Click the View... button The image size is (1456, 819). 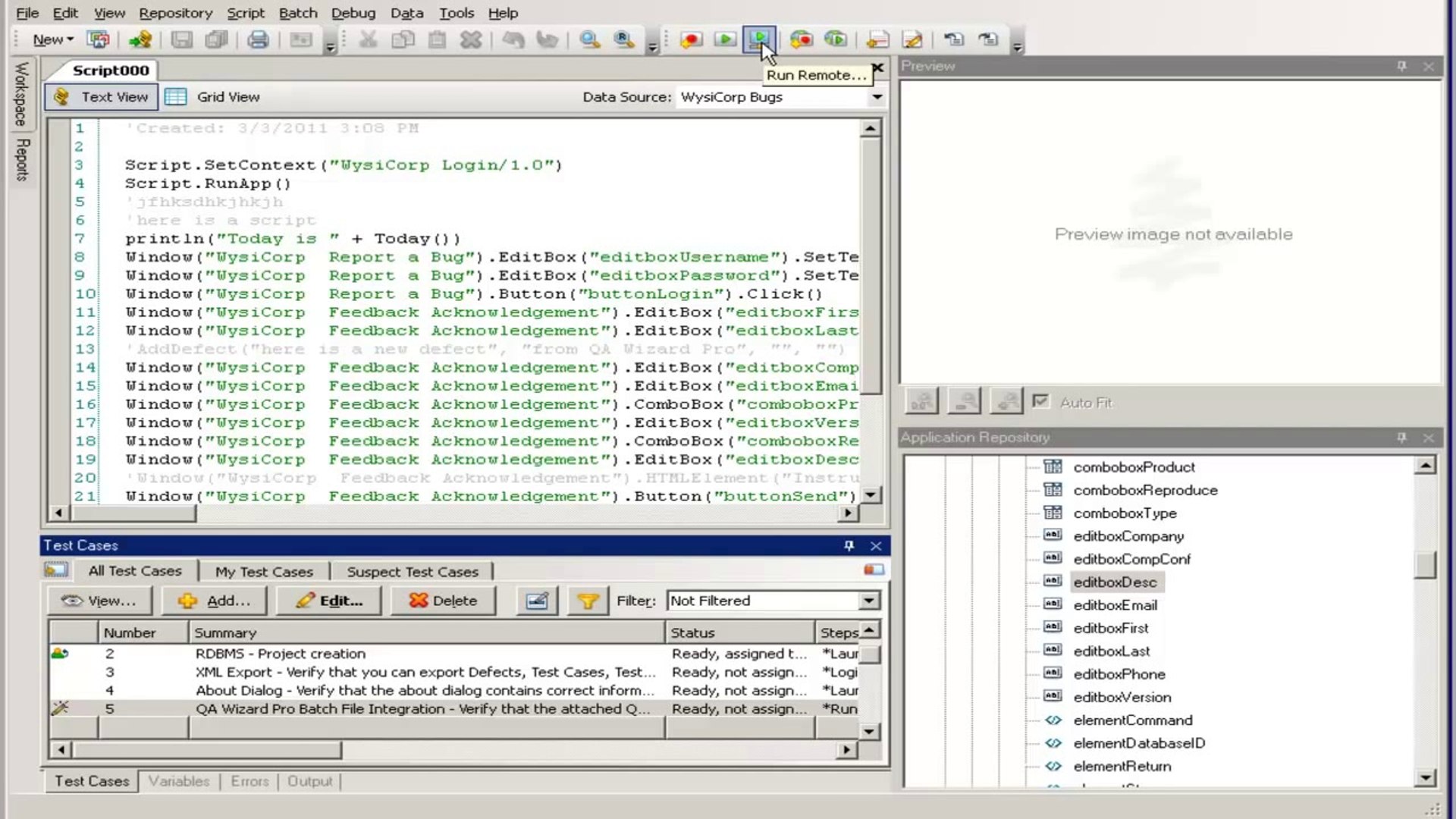(x=99, y=601)
